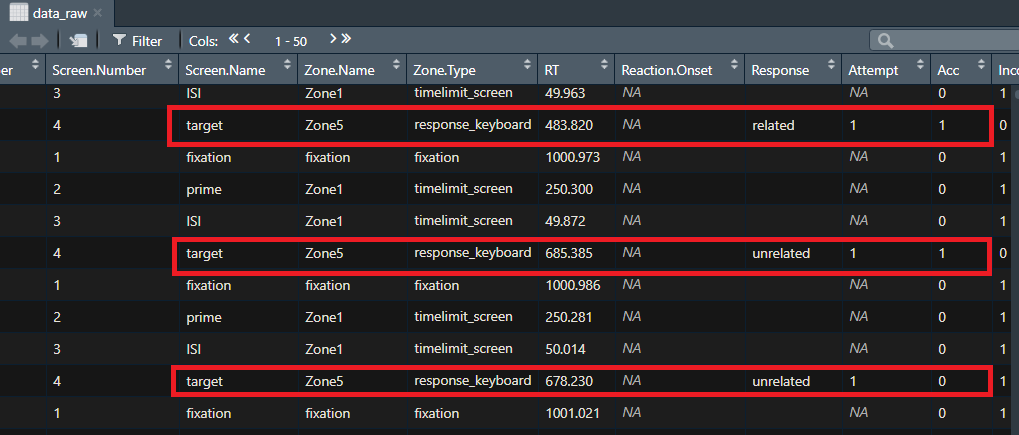Image resolution: width=1019 pixels, height=435 pixels.
Task: Click the back navigation arrow icon
Action: tap(18, 41)
